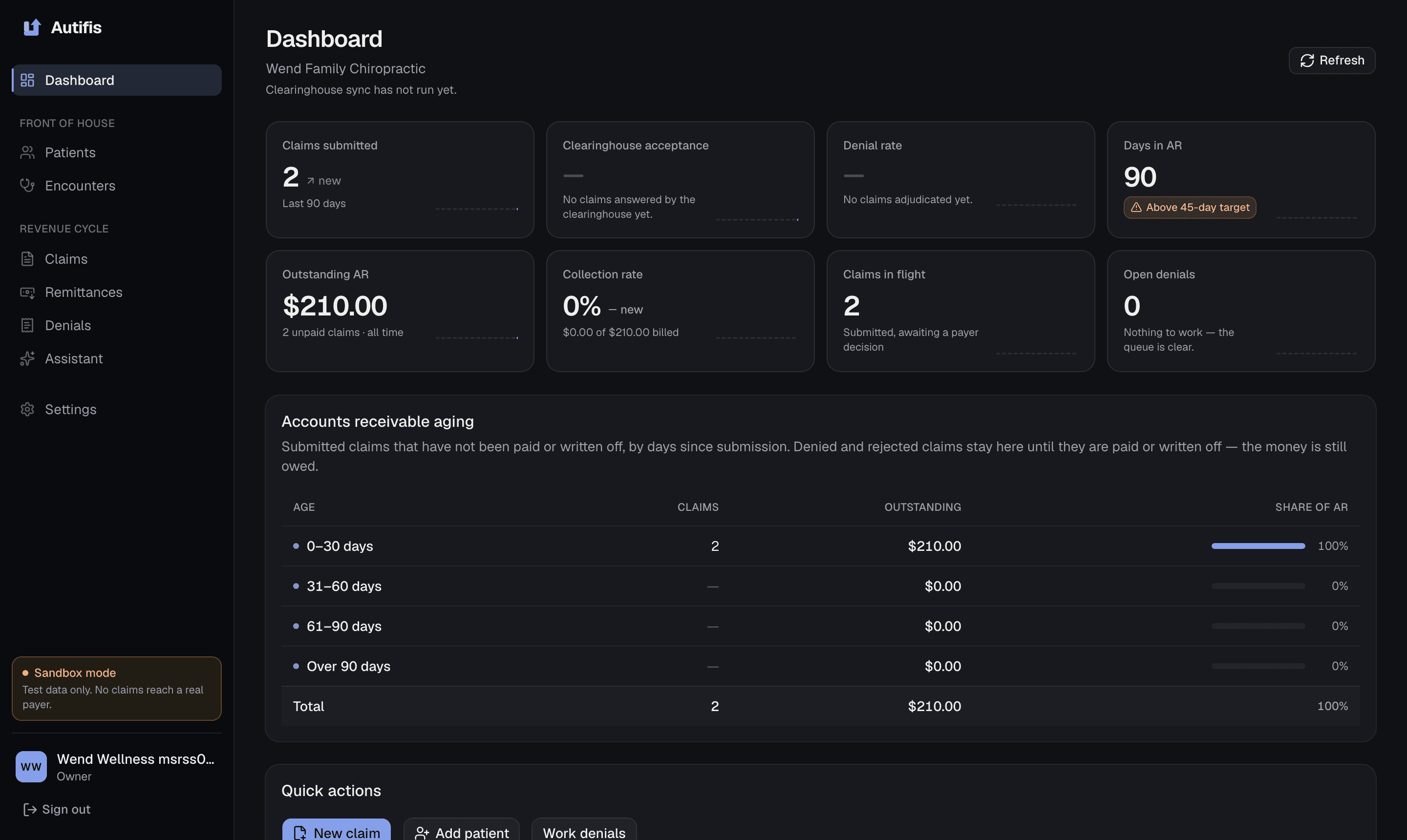
Task: Click the Over 90 days share progress bar
Action: click(1258, 666)
